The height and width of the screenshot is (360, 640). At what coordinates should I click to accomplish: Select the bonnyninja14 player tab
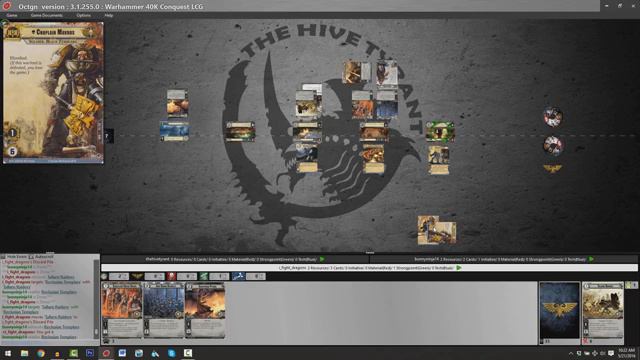pyautogui.click(x=503, y=259)
